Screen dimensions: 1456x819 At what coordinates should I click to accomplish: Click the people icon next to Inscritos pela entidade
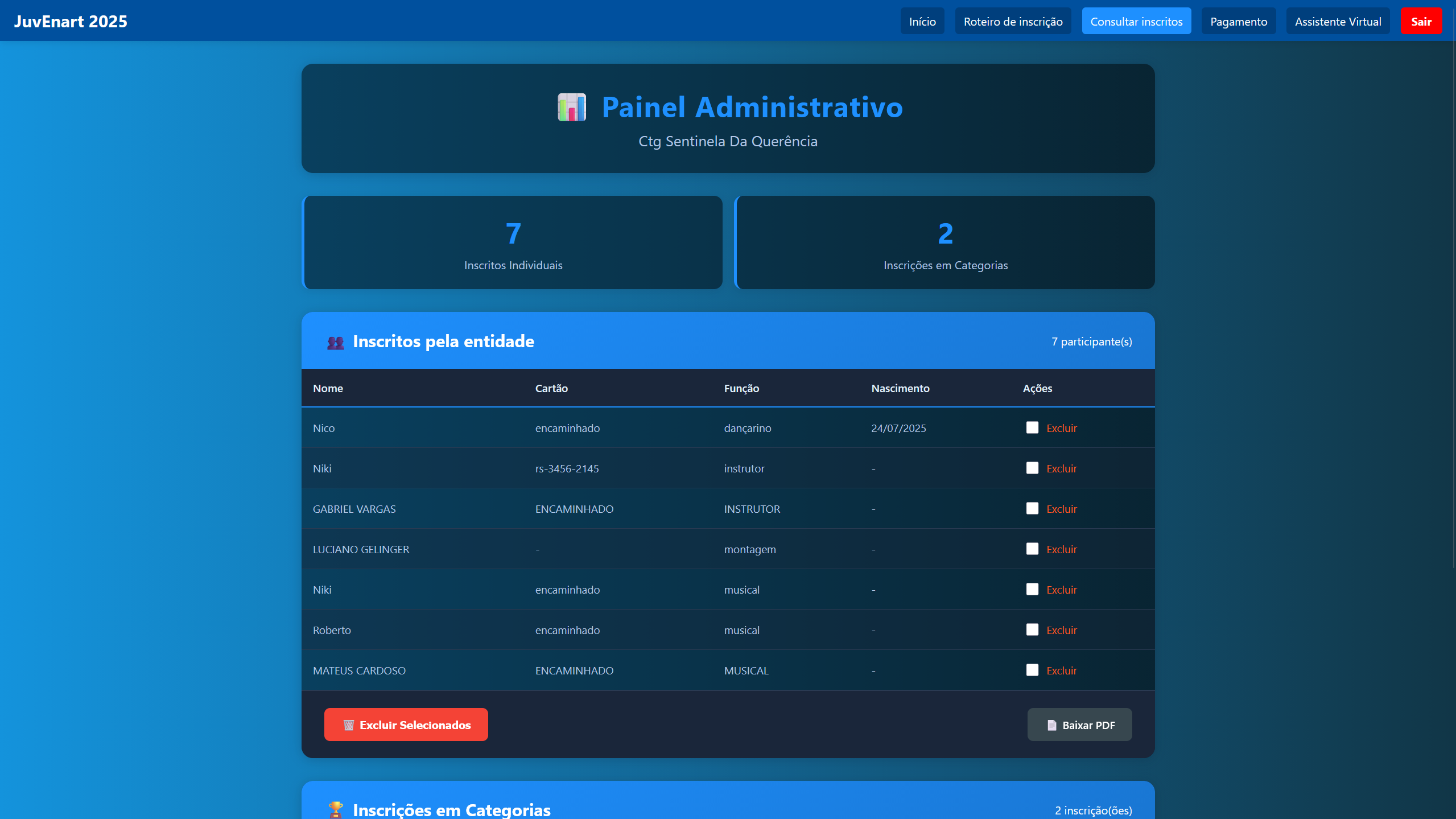click(x=336, y=342)
